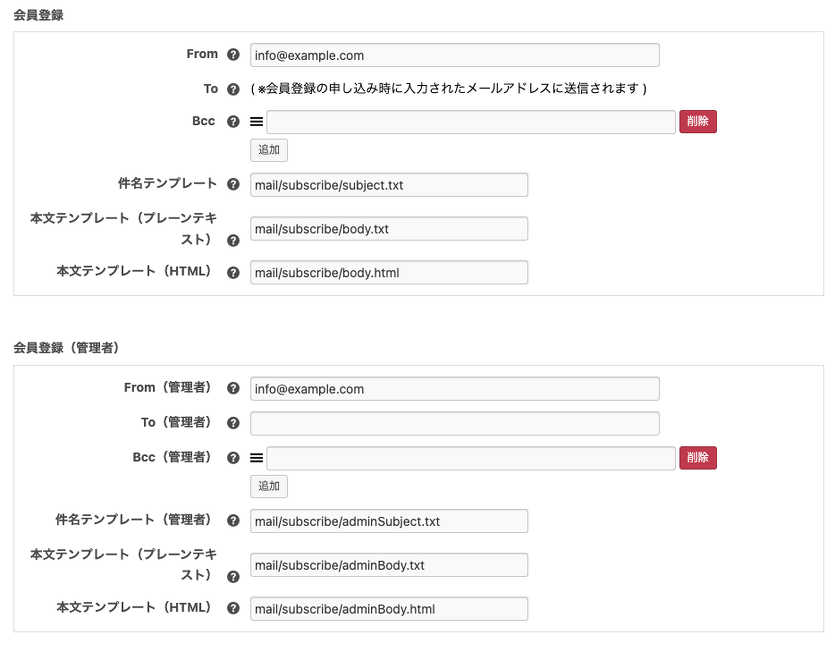The image size is (835, 652).
Task: Click the drag handle beside the Bcc input
Action: 256,120
